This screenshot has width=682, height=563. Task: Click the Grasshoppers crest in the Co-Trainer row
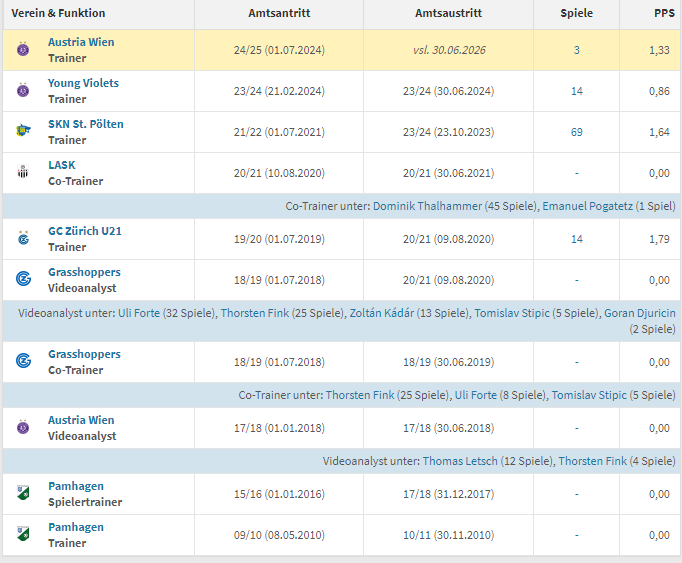tap(23, 362)
